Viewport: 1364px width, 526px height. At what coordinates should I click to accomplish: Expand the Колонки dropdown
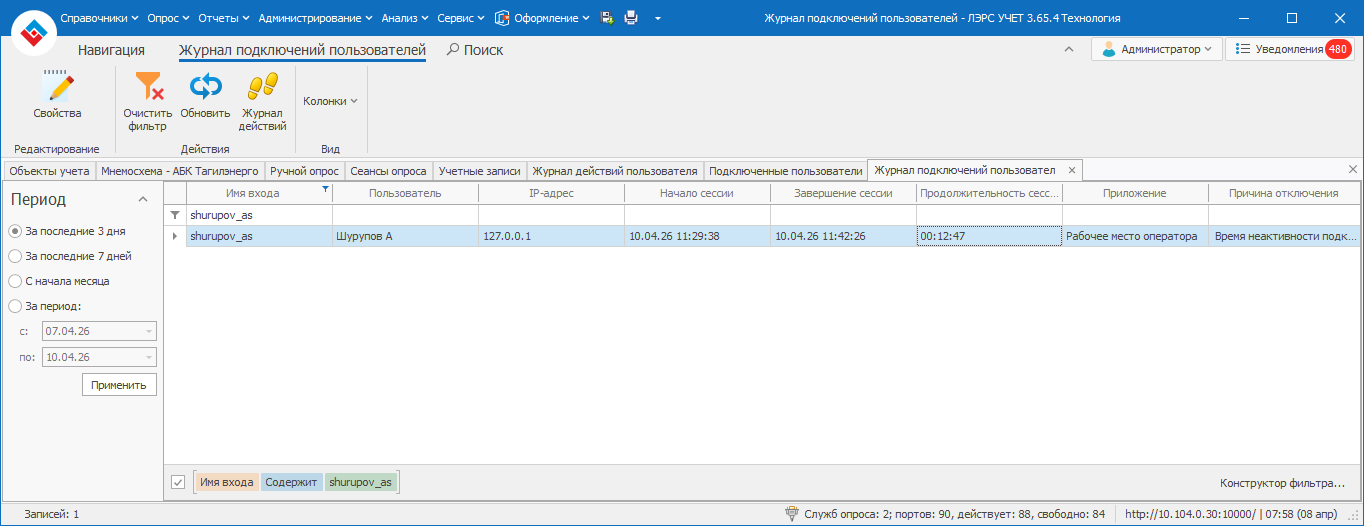[x=330, y=101]
